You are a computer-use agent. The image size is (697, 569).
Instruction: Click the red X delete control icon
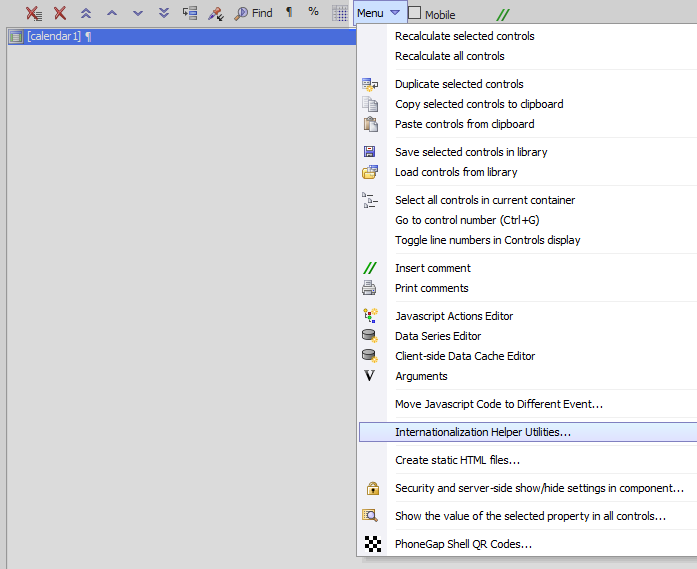coord(60,13)
